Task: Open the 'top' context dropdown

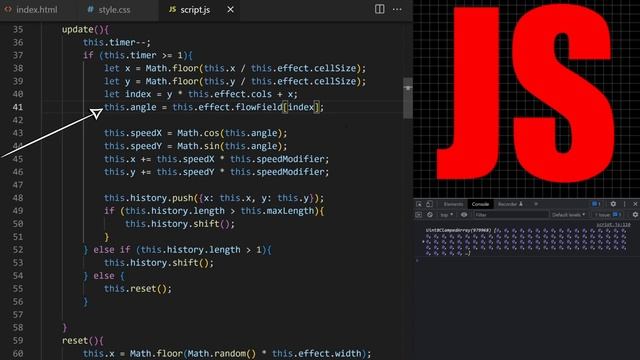Action: (x=447, y=215)
